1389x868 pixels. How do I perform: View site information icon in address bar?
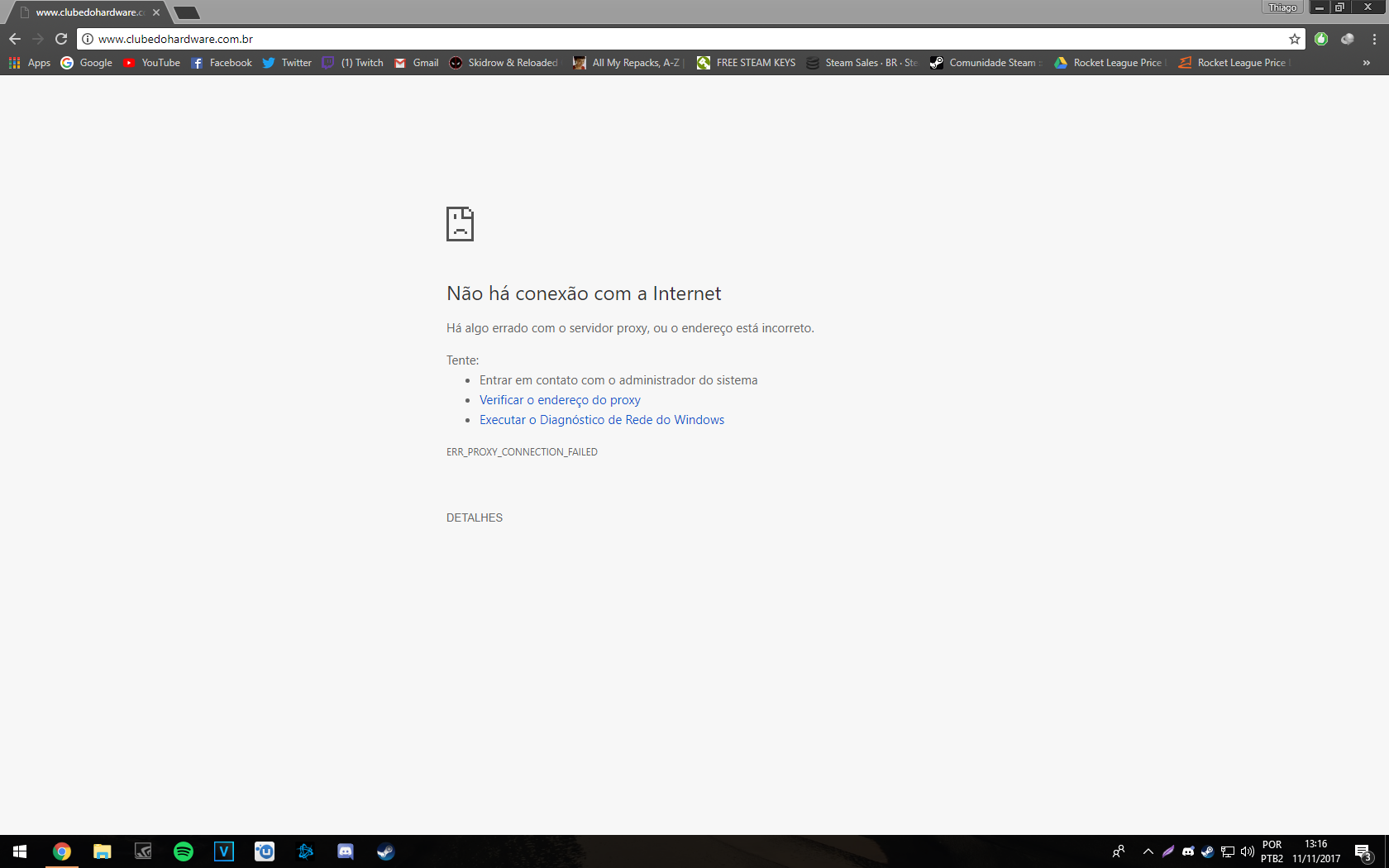point(88,39)
